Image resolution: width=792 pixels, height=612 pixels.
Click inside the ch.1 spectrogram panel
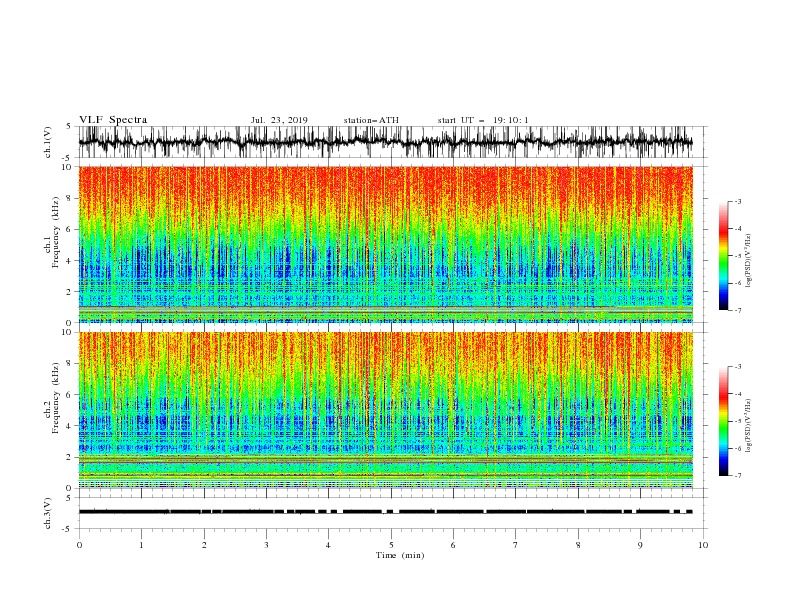point(385,244)
